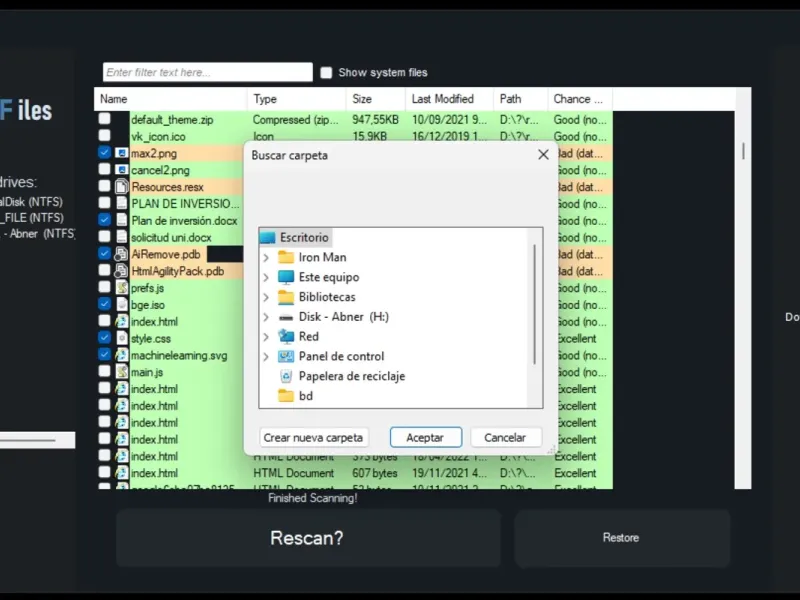Toggle Show system files checkbox
Viewport: 800px width, 600px height.
[326, 72]
